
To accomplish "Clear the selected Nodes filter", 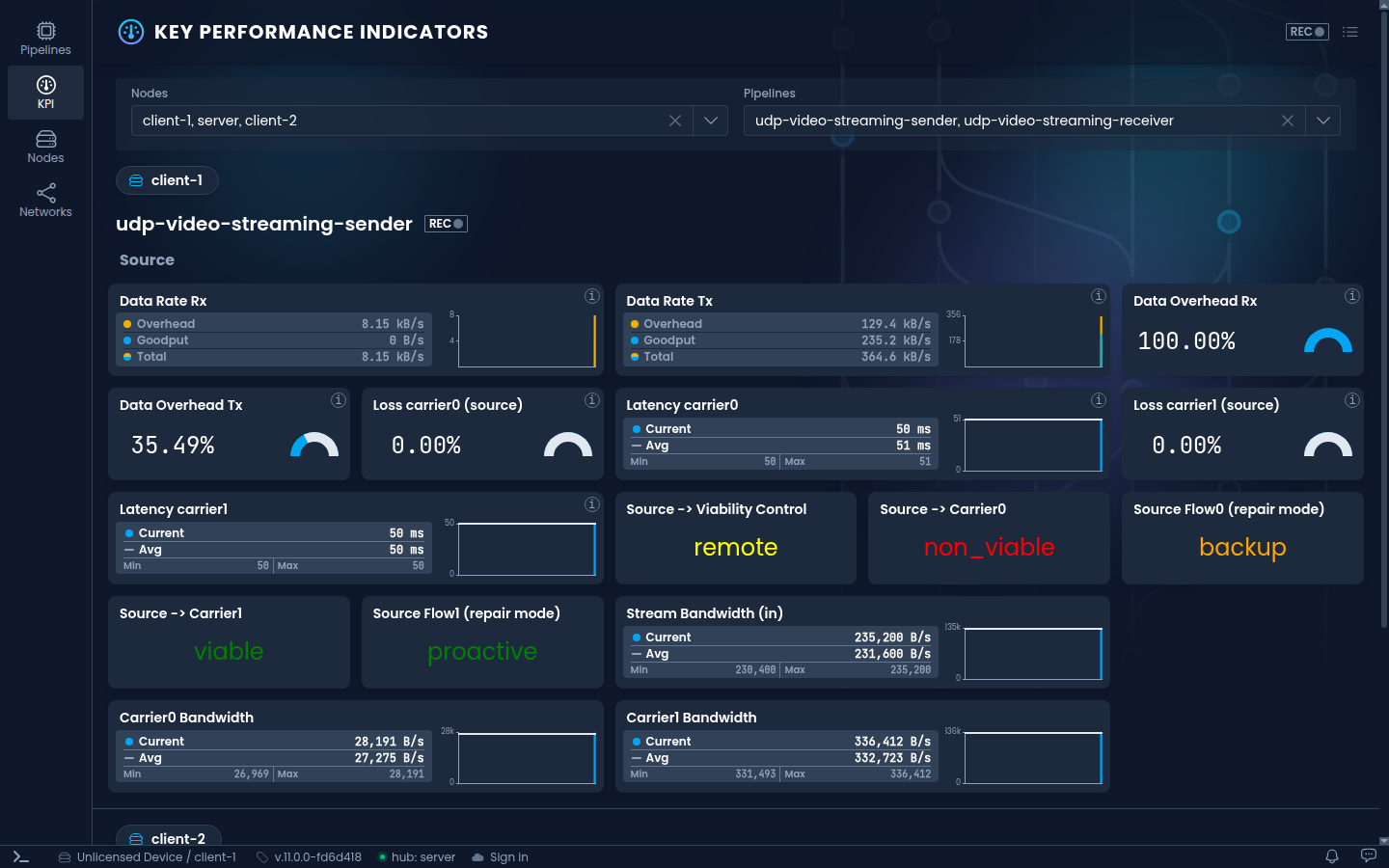I will coord(675,121).
